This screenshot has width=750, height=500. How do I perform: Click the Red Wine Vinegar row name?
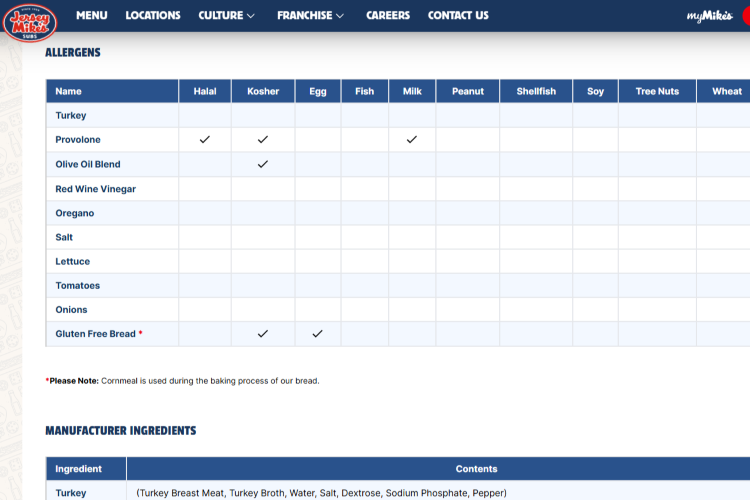(96, 189)
